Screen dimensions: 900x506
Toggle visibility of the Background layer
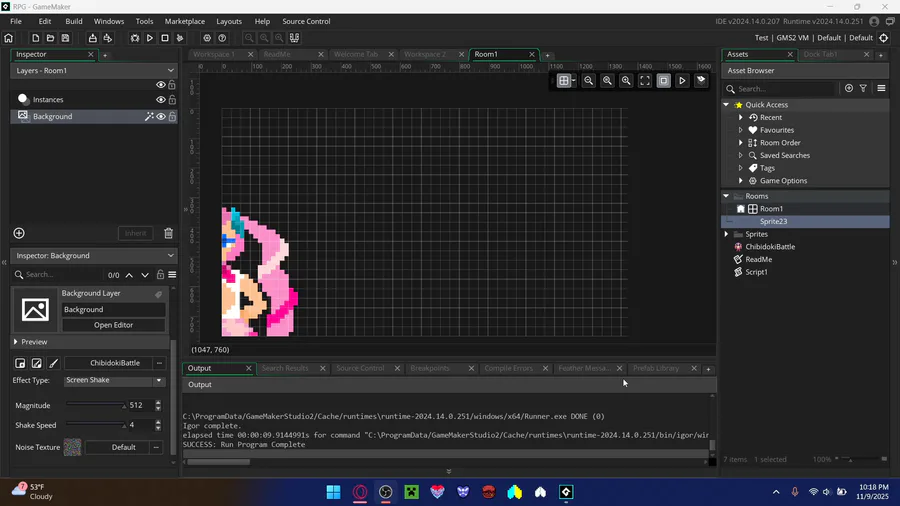(161, 116)
